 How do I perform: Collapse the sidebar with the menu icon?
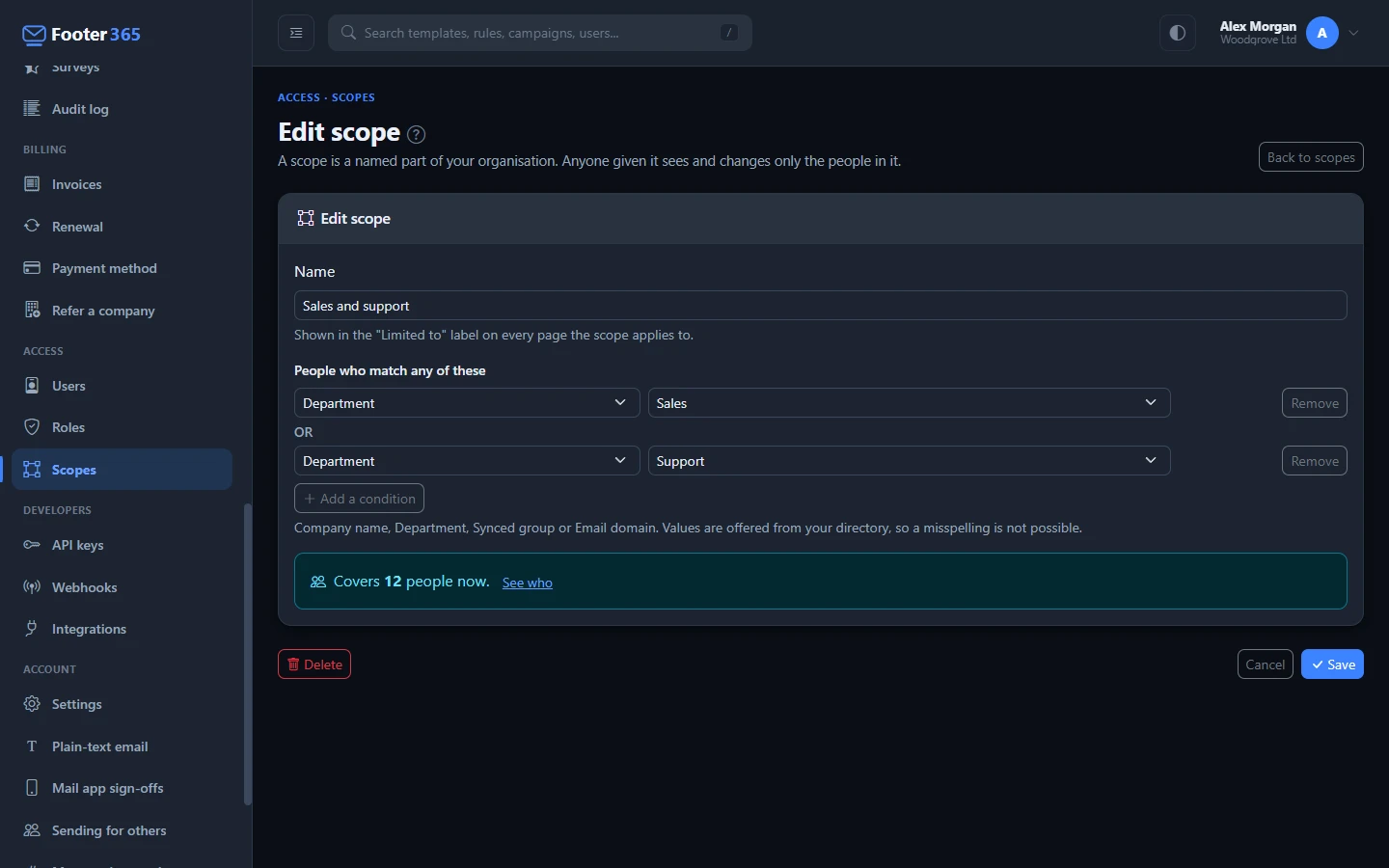[296, 33]
